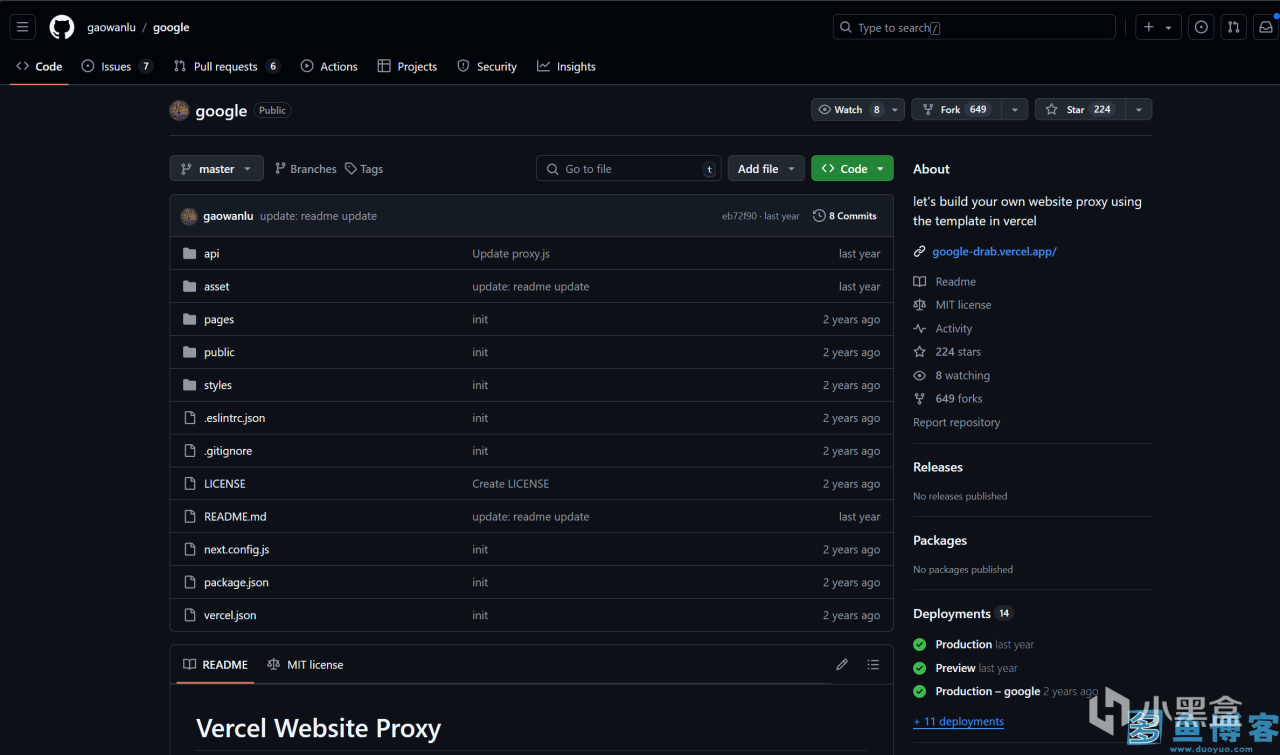The height and width of the screenshot is (755, 1280).
Task: Open the hamburger navigation menu
Action: click(x=22, y=27)
